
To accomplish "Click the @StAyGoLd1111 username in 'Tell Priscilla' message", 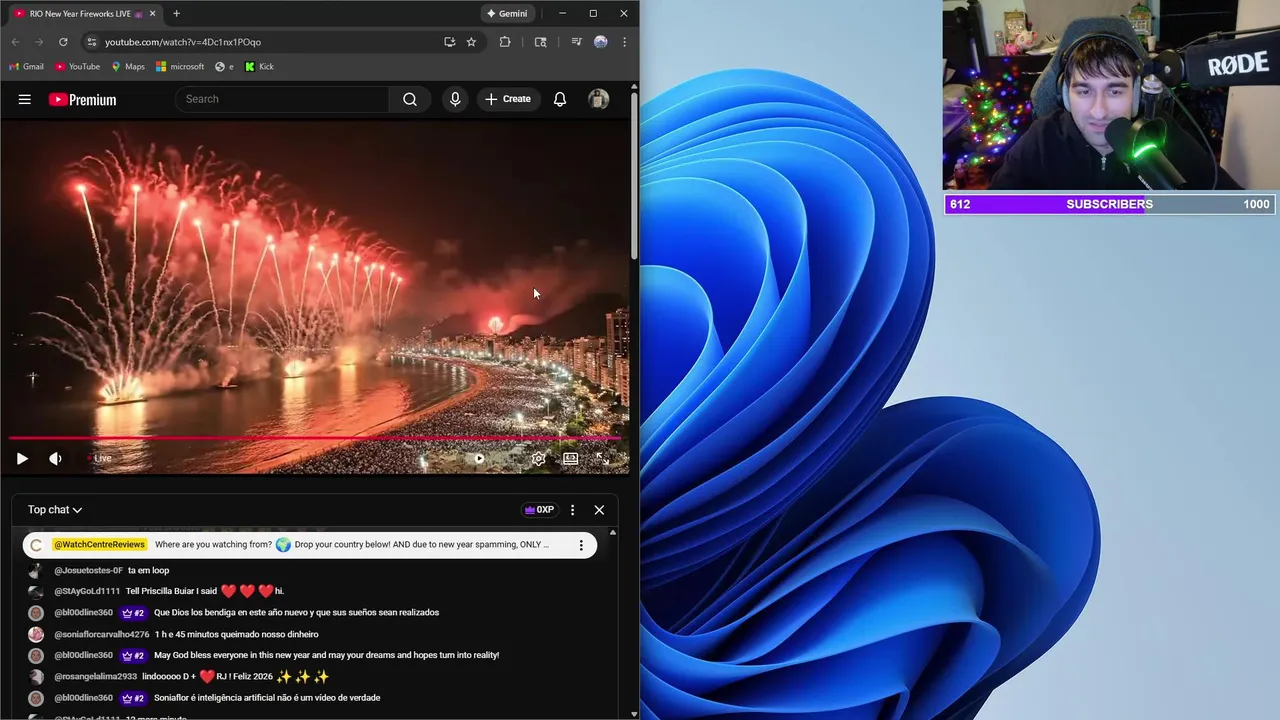I will point(87,591).
